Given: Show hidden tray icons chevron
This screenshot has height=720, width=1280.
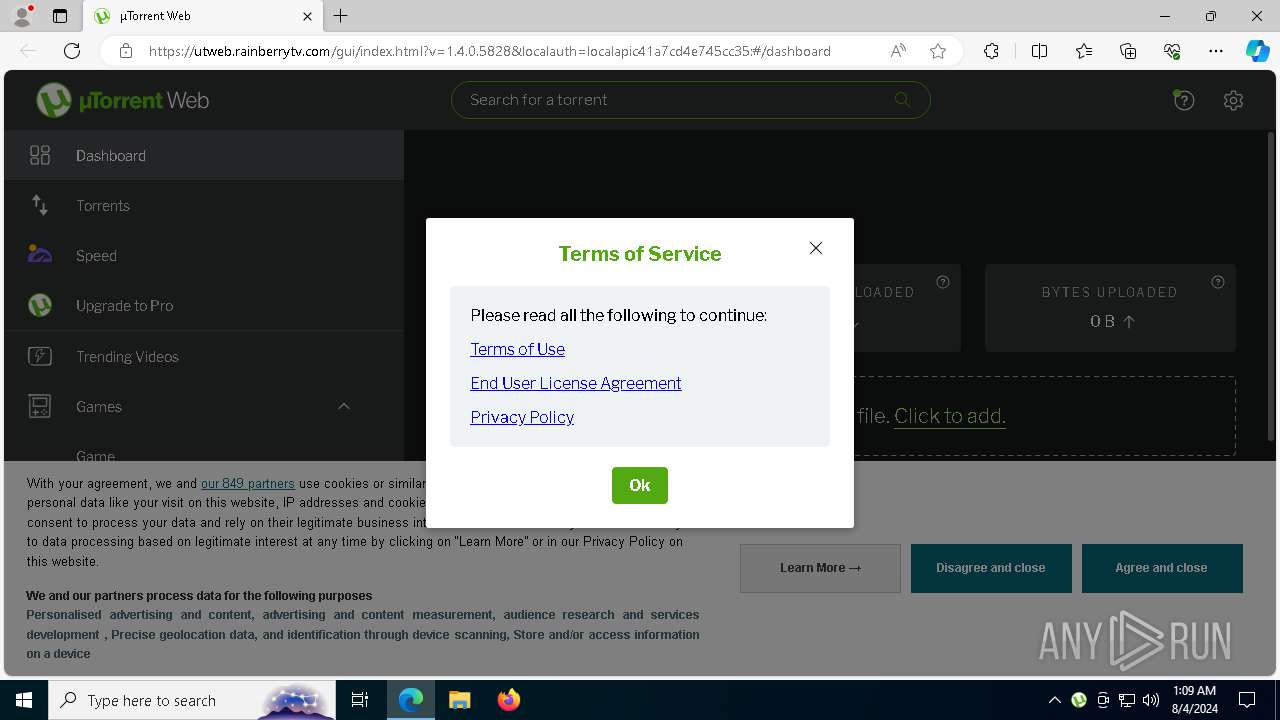Looking at the screenshot, I should point(1055,700).
